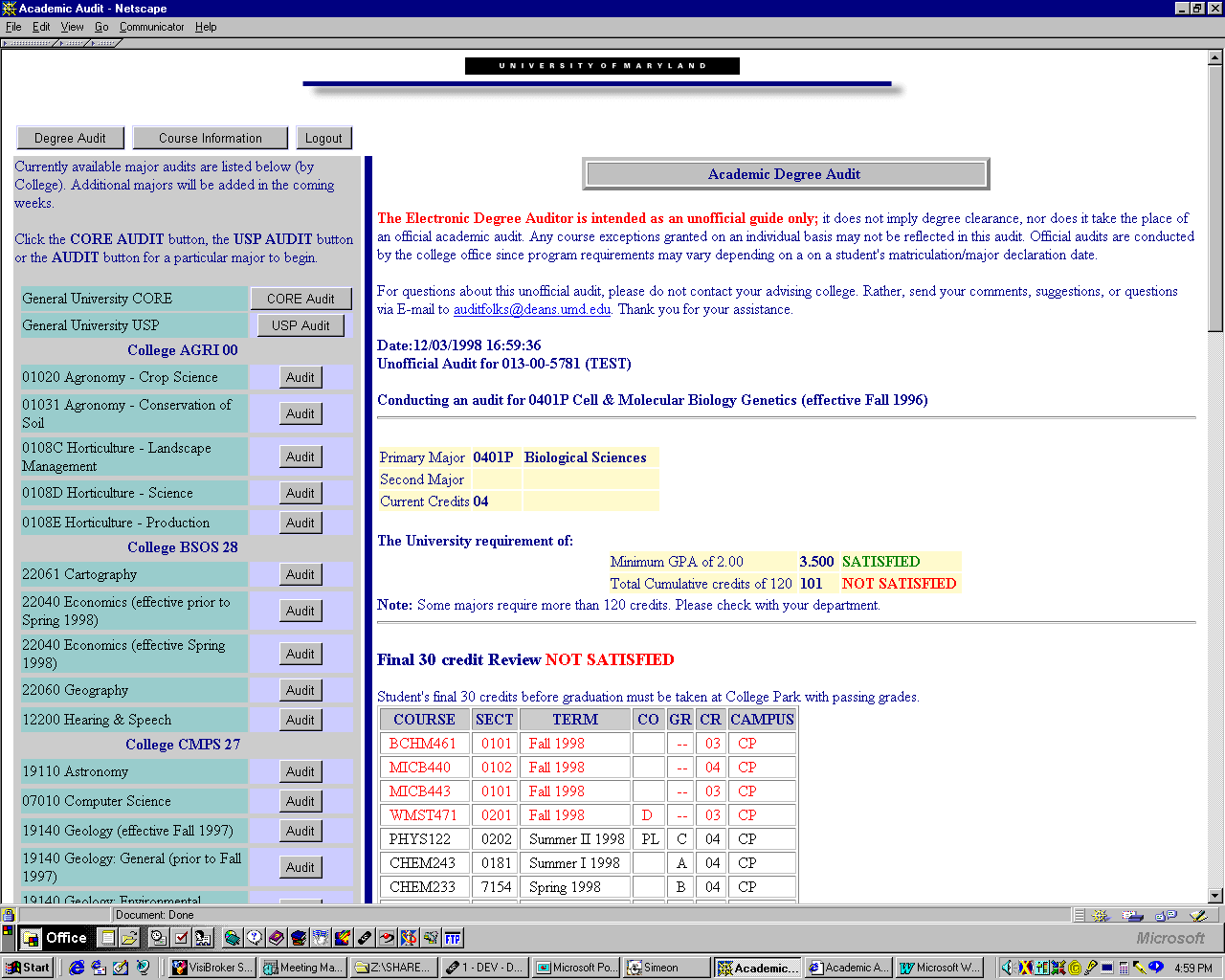Open the View menu
The height and width of the screenshot is (980, 1225).
[73, 27]
